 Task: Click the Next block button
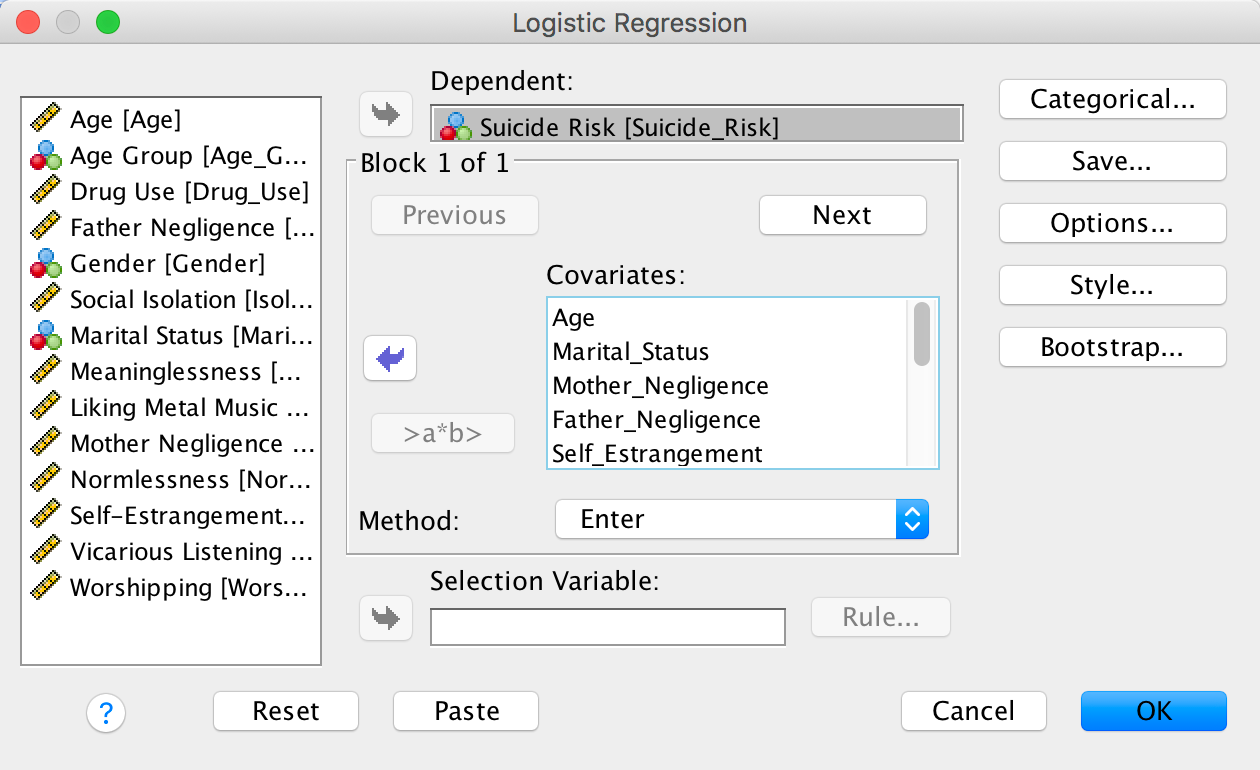point(842,215)
